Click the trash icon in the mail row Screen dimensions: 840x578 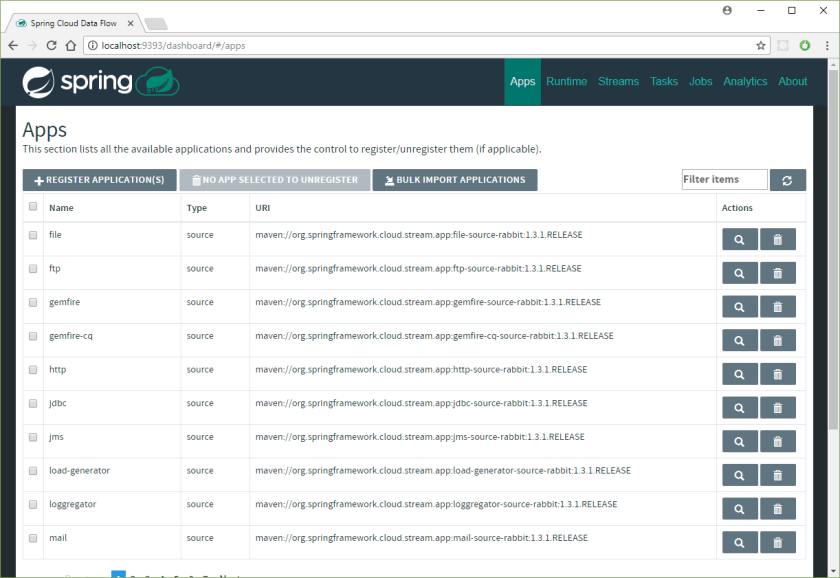click(777, 543)
